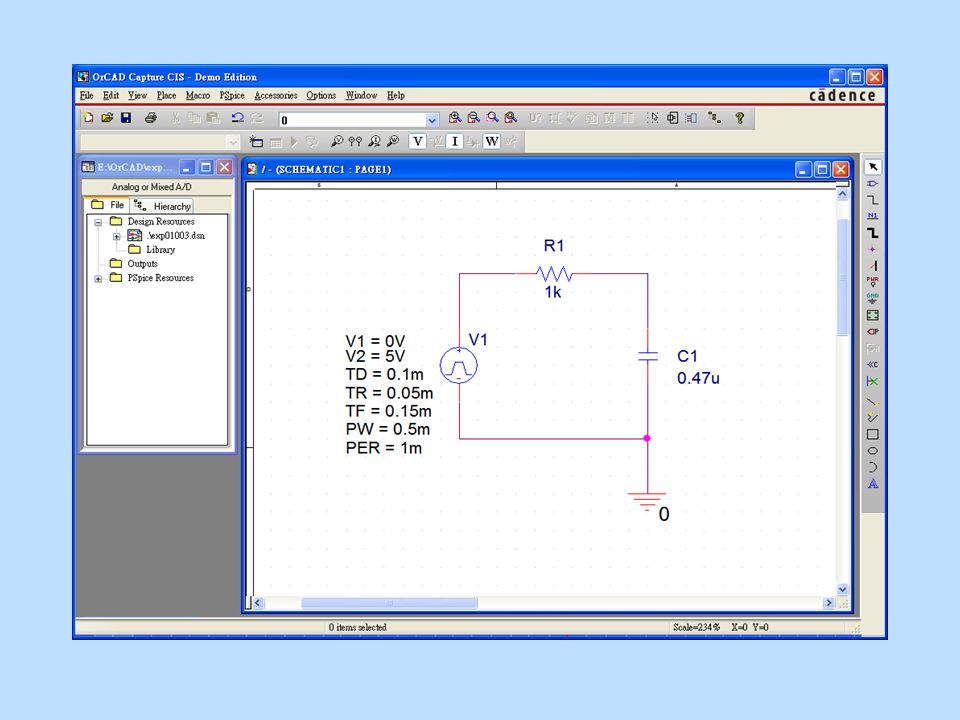The image size is (960, 720).
Task: Select the Place Net Alias tool
Action: (872, 216)
